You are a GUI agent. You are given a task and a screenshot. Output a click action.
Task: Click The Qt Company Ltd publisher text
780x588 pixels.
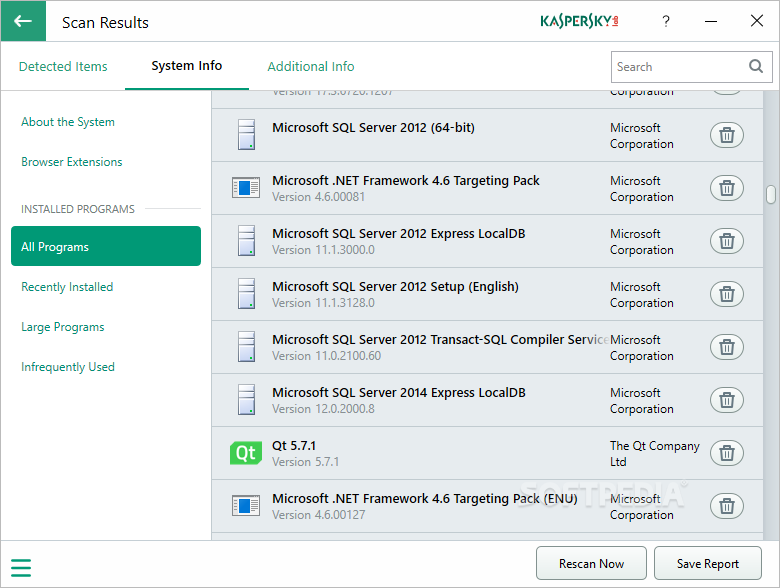pyautogui.click(x=655, y=453)
